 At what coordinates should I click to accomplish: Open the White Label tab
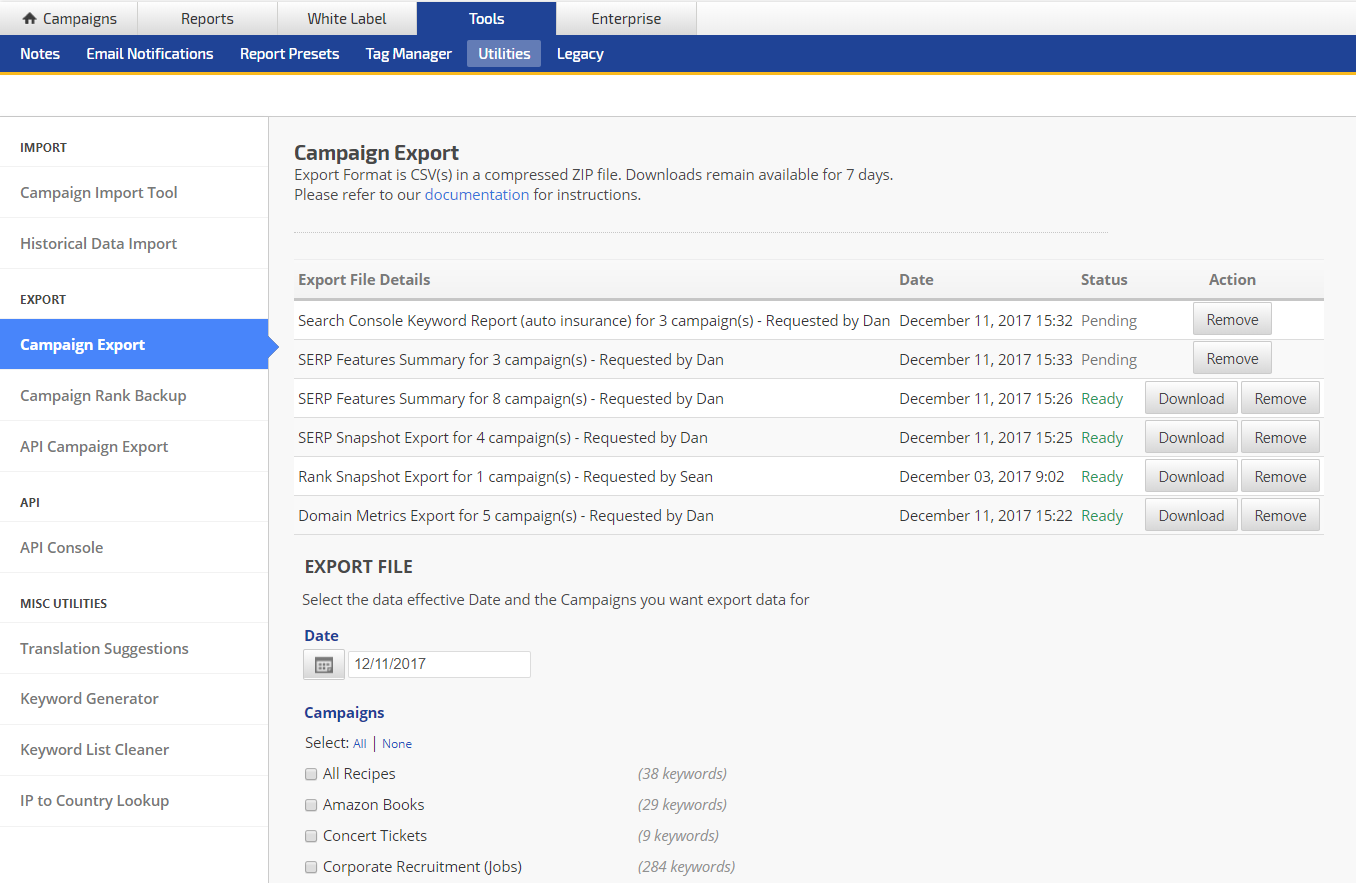(x=346, y=18)
